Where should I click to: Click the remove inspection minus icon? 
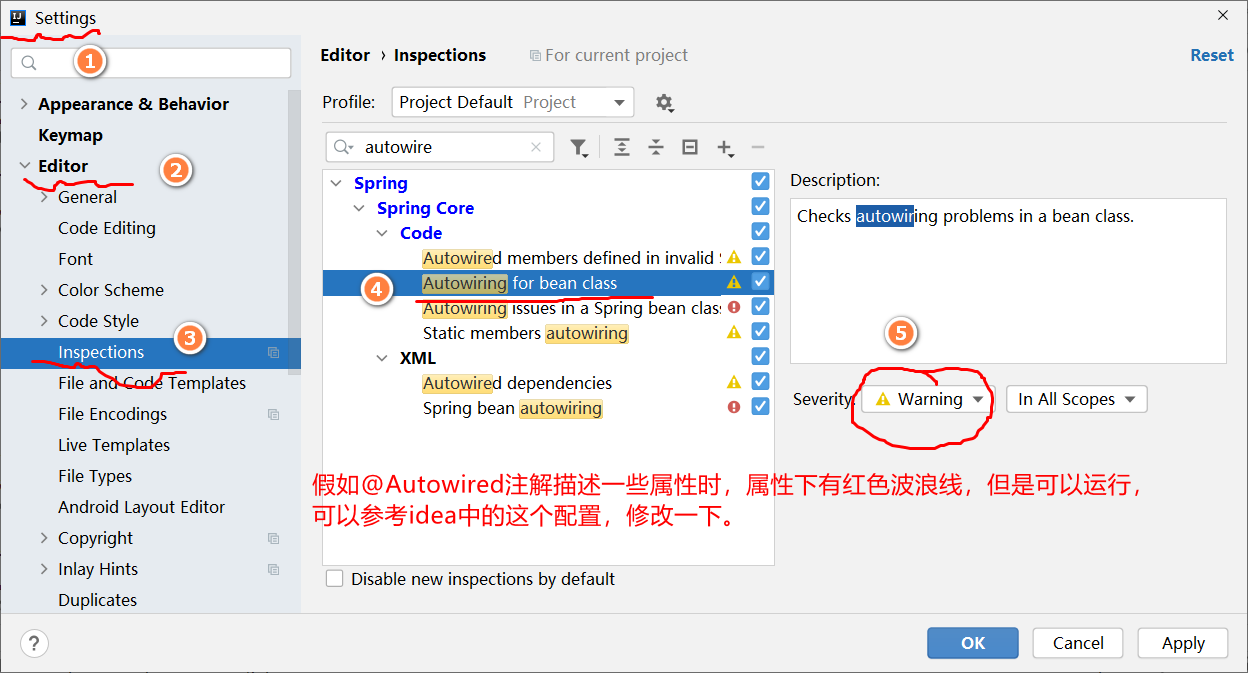click(x=758, y=147)
